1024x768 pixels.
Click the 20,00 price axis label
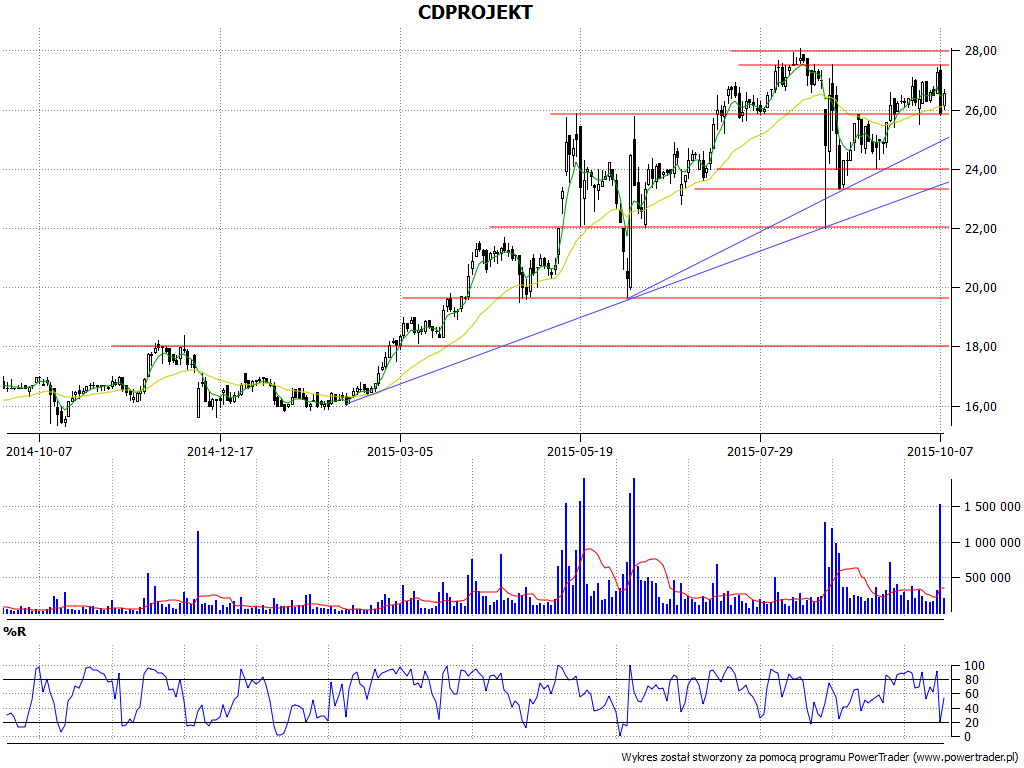pyautogui.click(x=982, y=288)
